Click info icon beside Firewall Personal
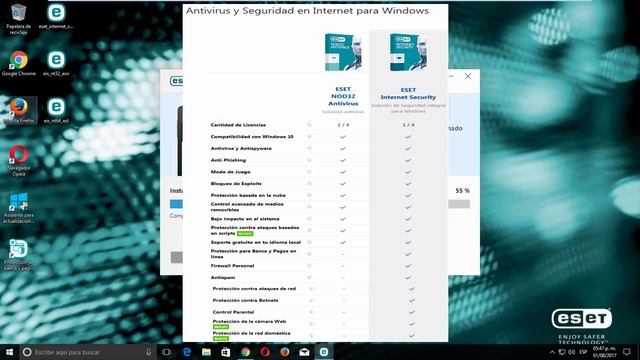The image size is (640, 360). click(x=309, y=266)
